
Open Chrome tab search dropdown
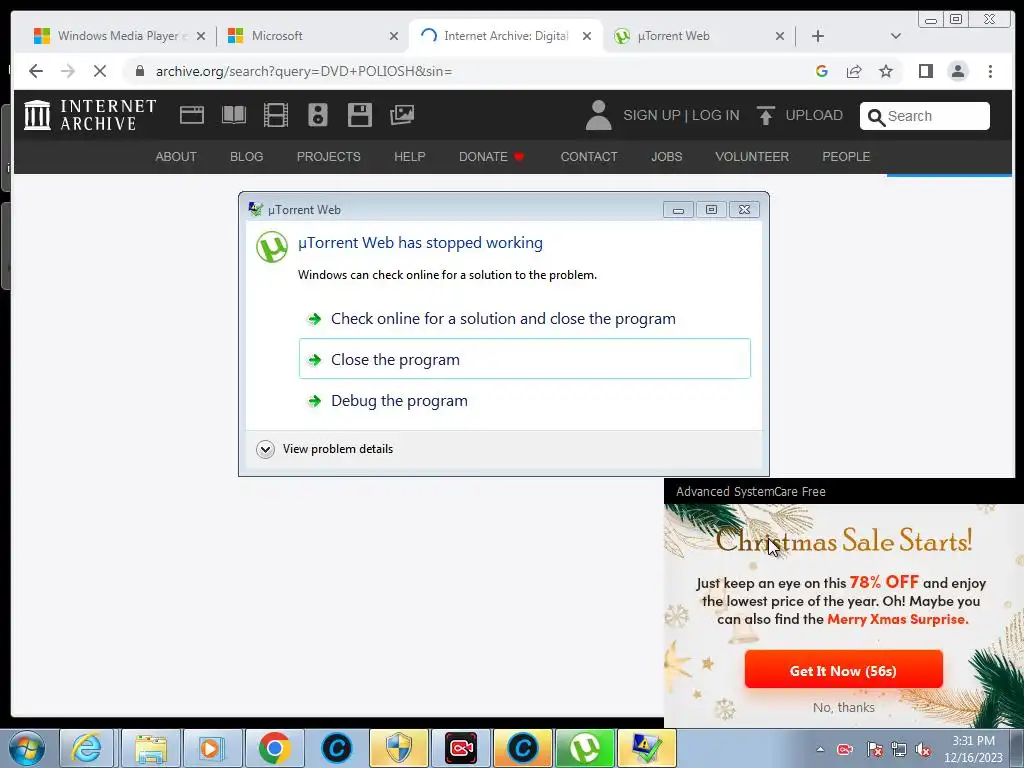pos(895,36)
